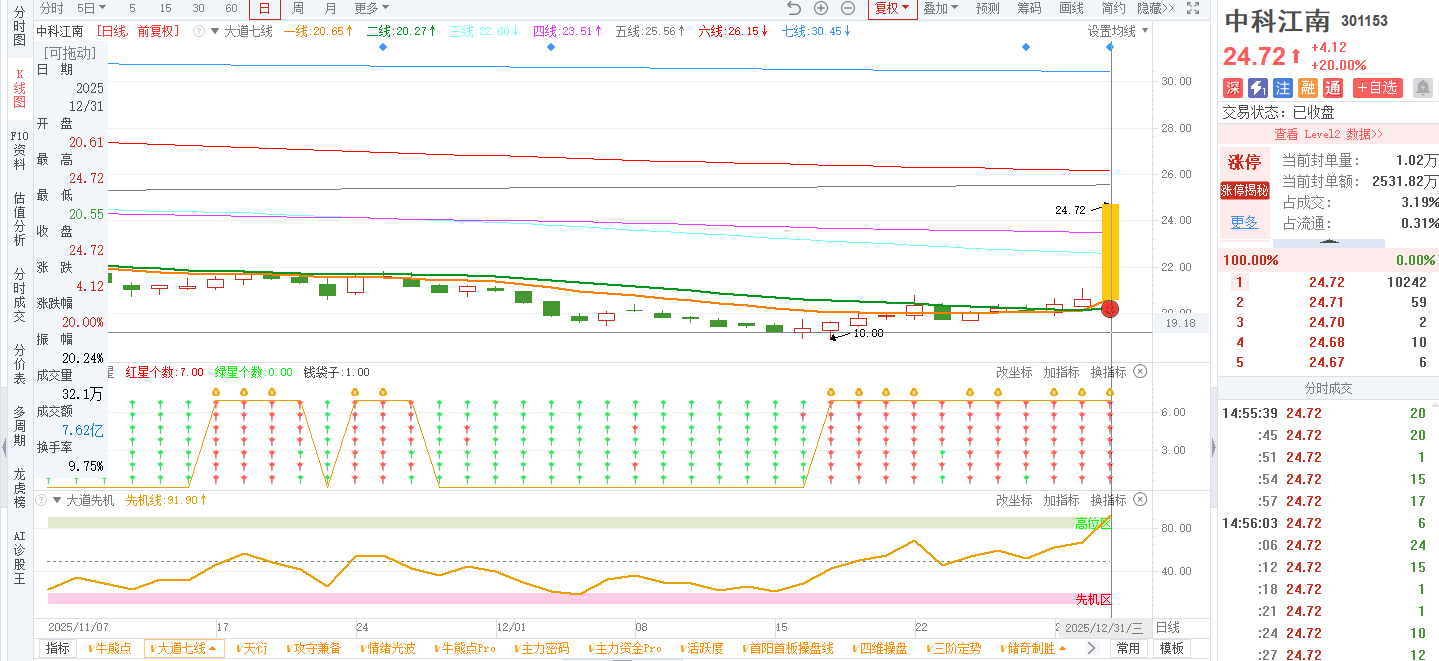This screenshot has width=1439, height=661.
Task: Open the 复权 dropdown menu
Action: 892,8
